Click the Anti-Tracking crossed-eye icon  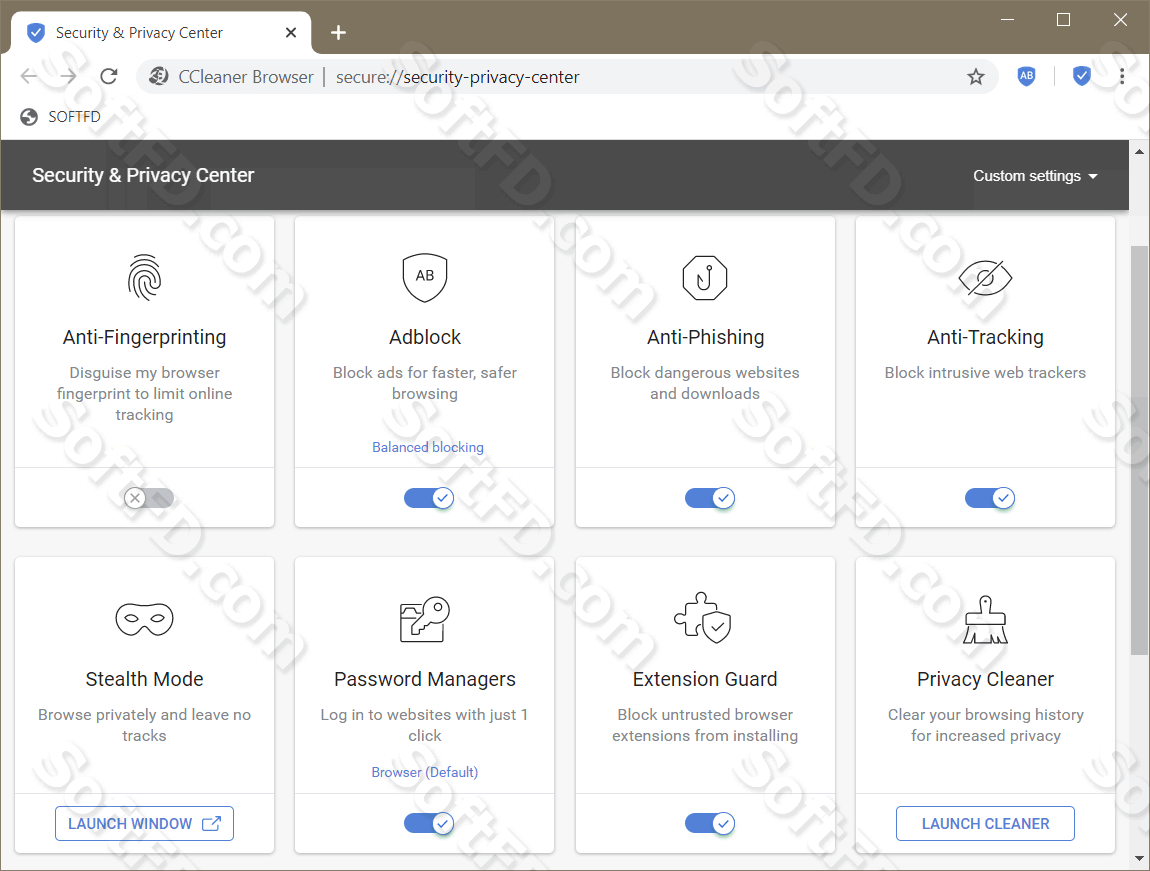click(x=985, y=278)
